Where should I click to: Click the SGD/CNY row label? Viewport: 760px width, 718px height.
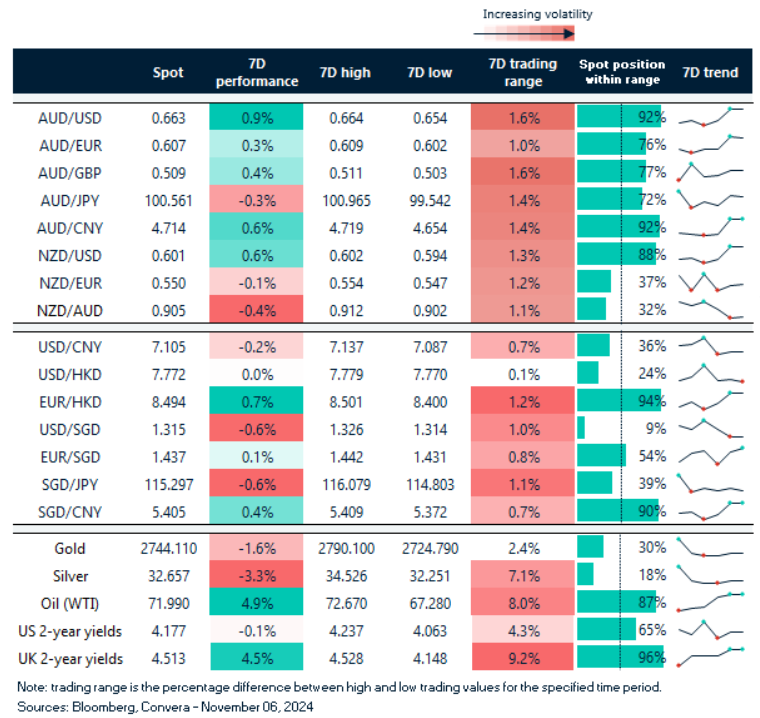coord(70,512)
